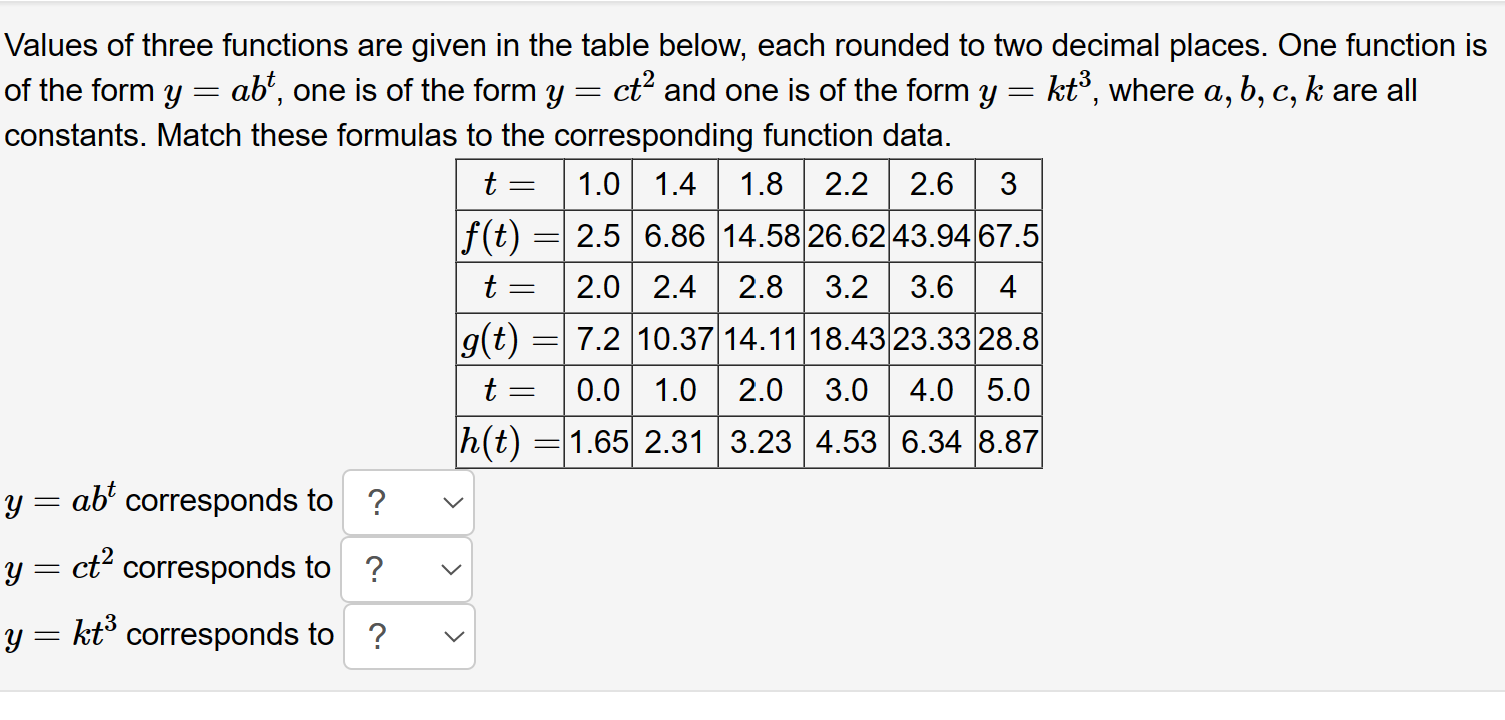Click the y = kt^3 corresponds to label

pyautogui.click(x=168, y=634)
